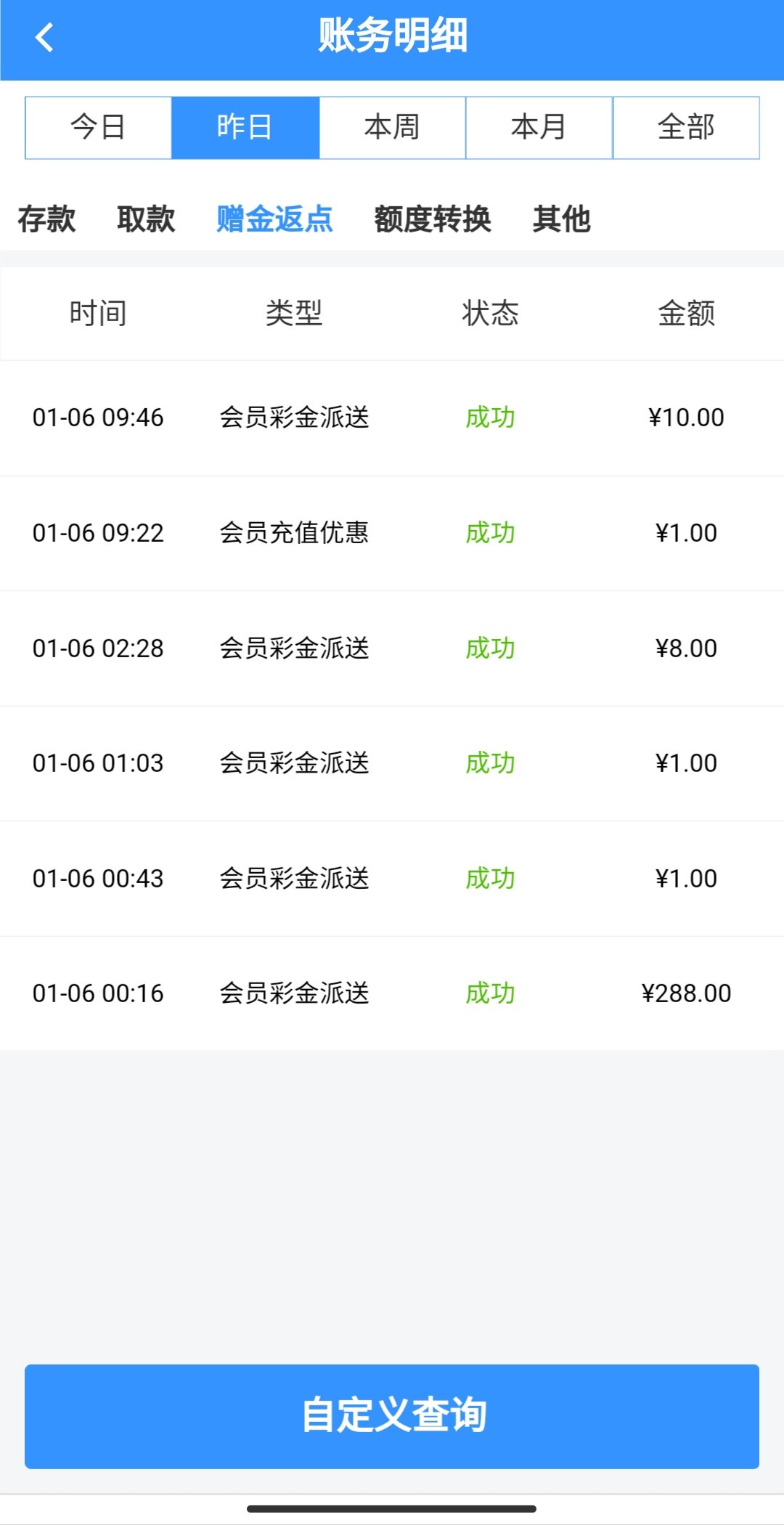Open the 其他 category
The image size is (784, 1525).
click(561, 219)
